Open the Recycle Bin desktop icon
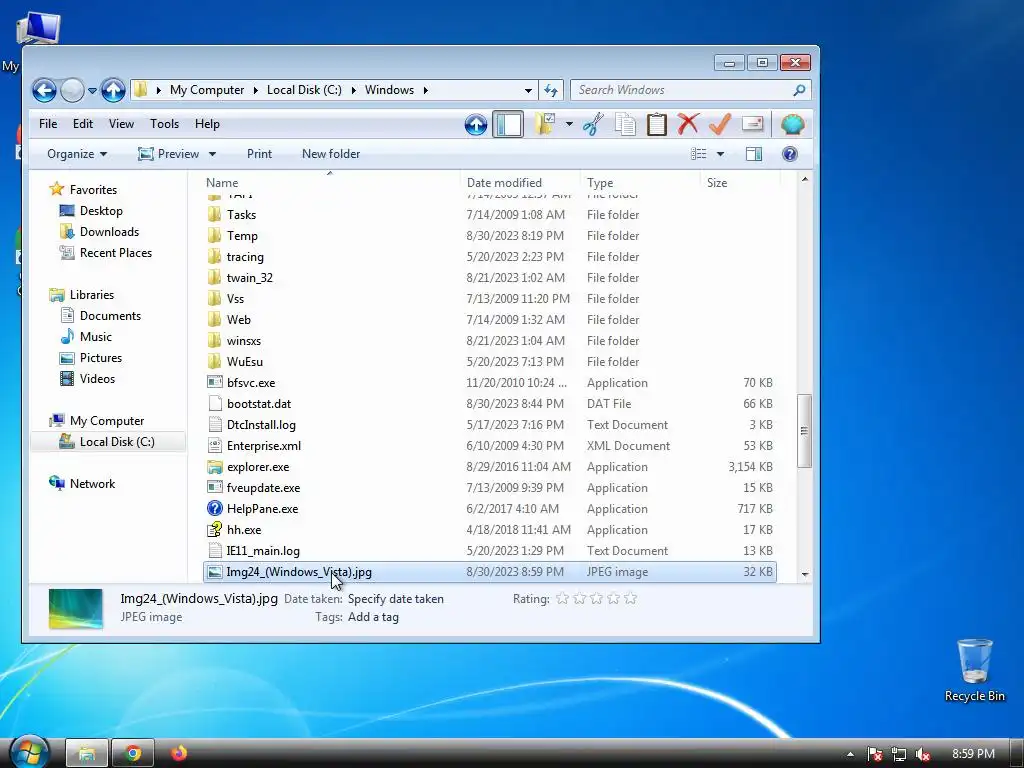 coord(974,670)
